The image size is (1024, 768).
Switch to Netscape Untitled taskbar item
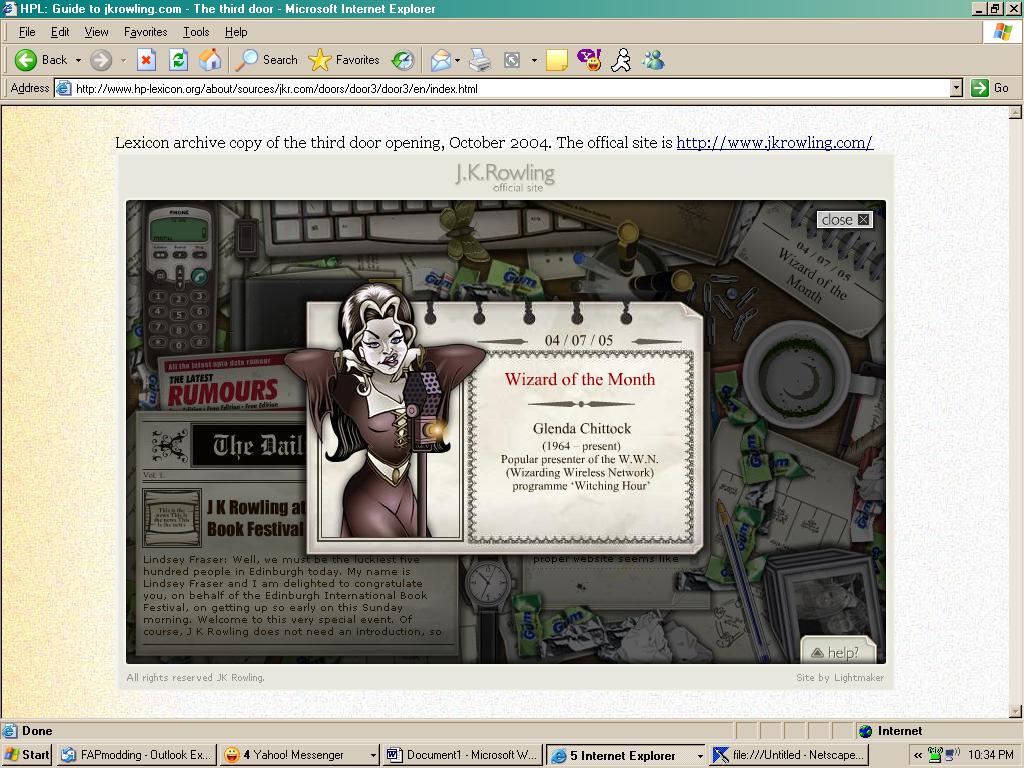(790, 755)
